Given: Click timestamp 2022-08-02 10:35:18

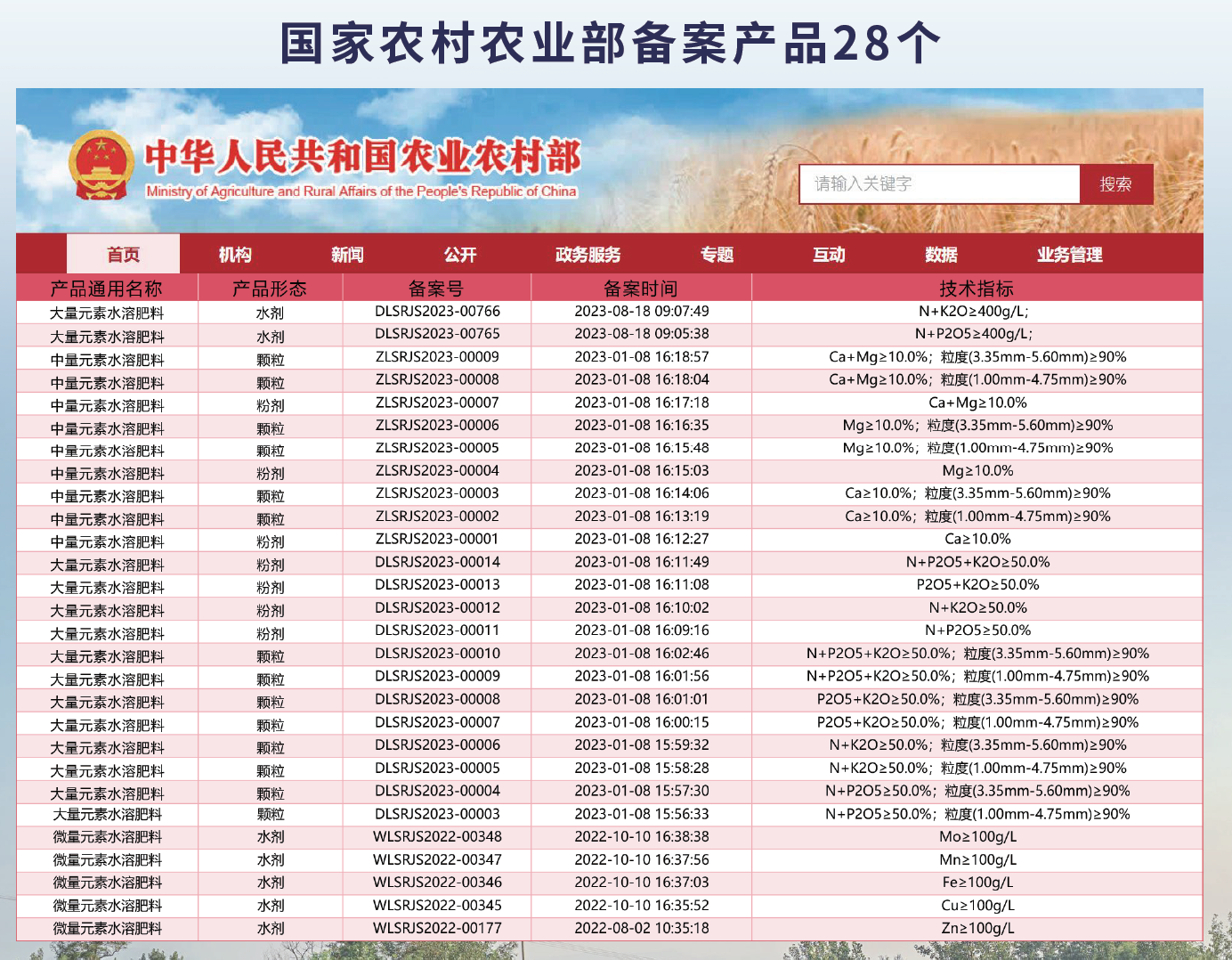Looking at the screenshot, I should [x=642, y=928].
